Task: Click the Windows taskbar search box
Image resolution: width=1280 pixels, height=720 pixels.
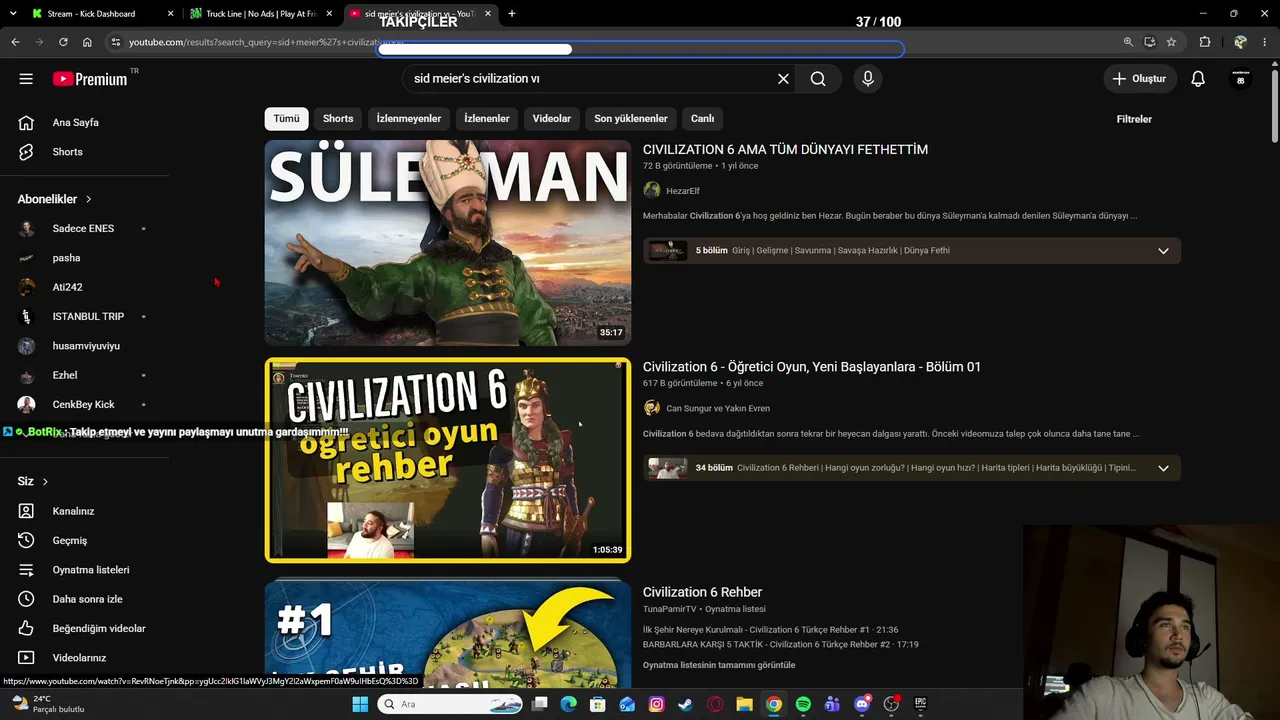Action: [x=451, y=704]
